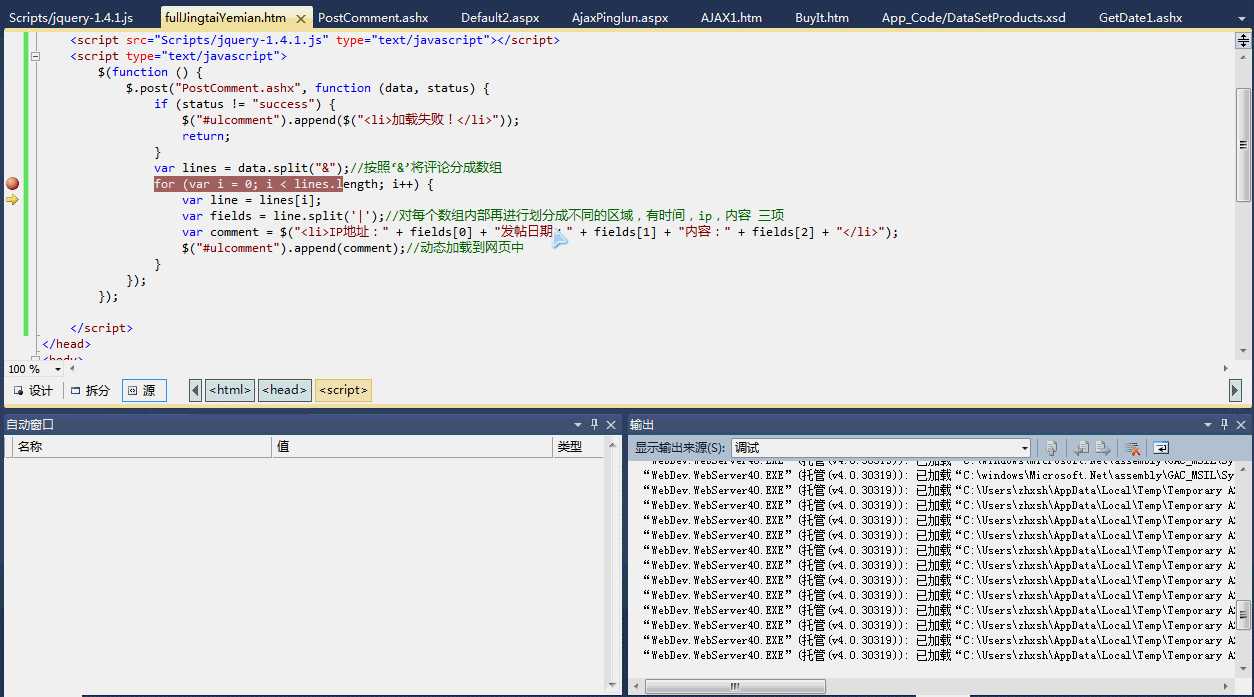
Task: Select the <head> tag breadcrumb
Action: 285,390
